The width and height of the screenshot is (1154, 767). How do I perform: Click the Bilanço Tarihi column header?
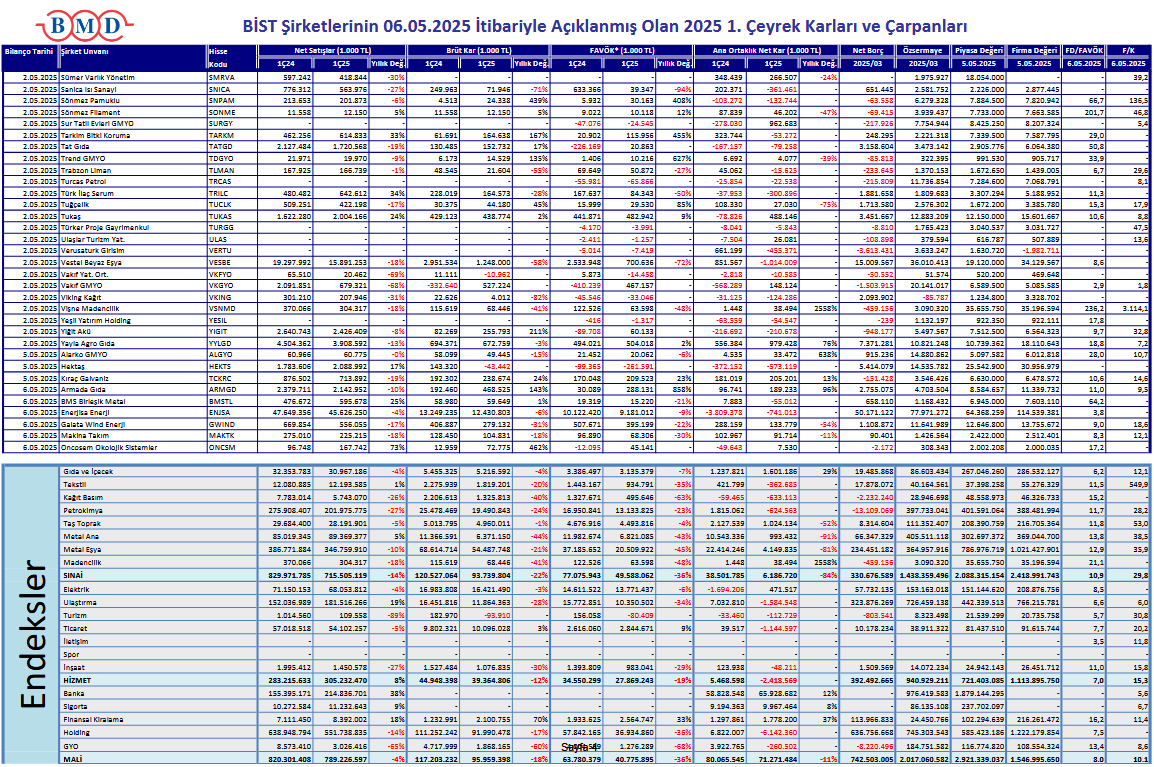point(29,52)
